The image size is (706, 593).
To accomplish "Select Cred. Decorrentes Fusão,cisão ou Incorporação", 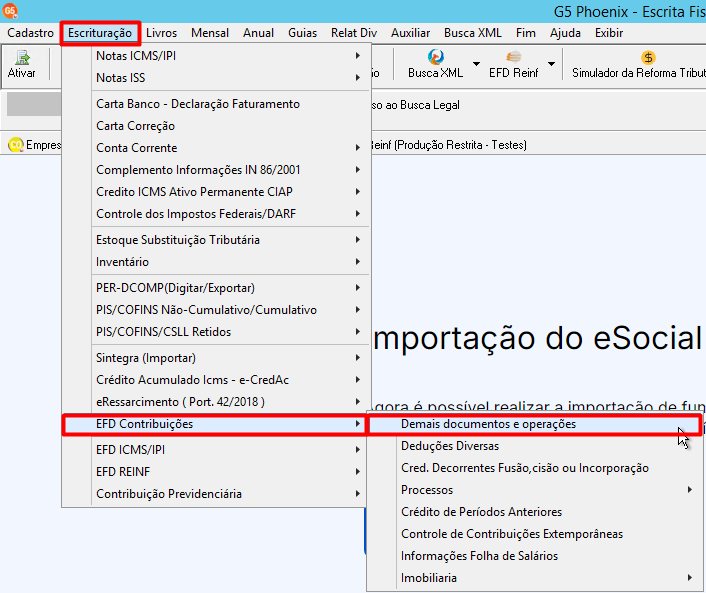I will (535, 468).
